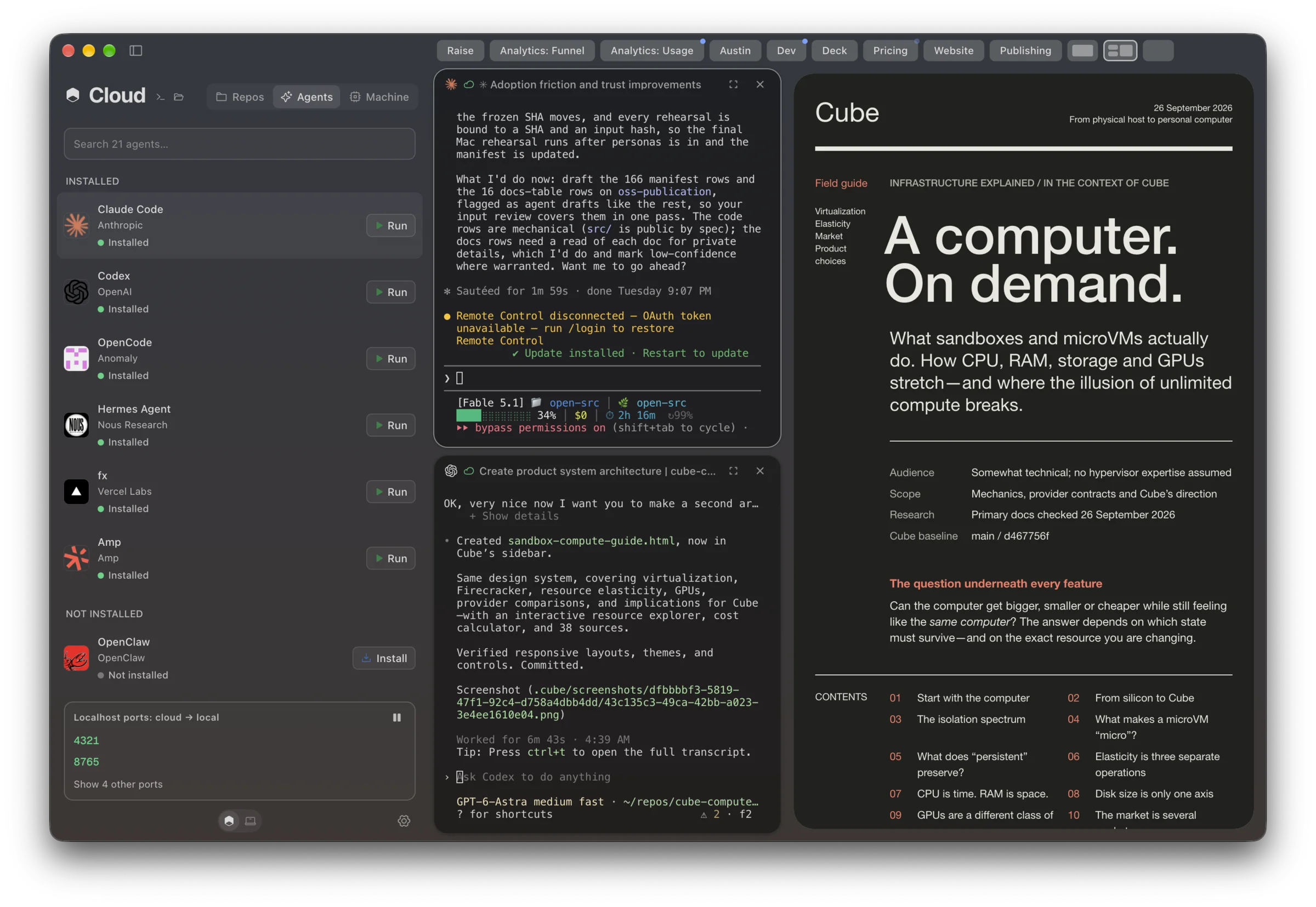Click the Amp red asterisk icon
1316x907 pixels.
76,557
